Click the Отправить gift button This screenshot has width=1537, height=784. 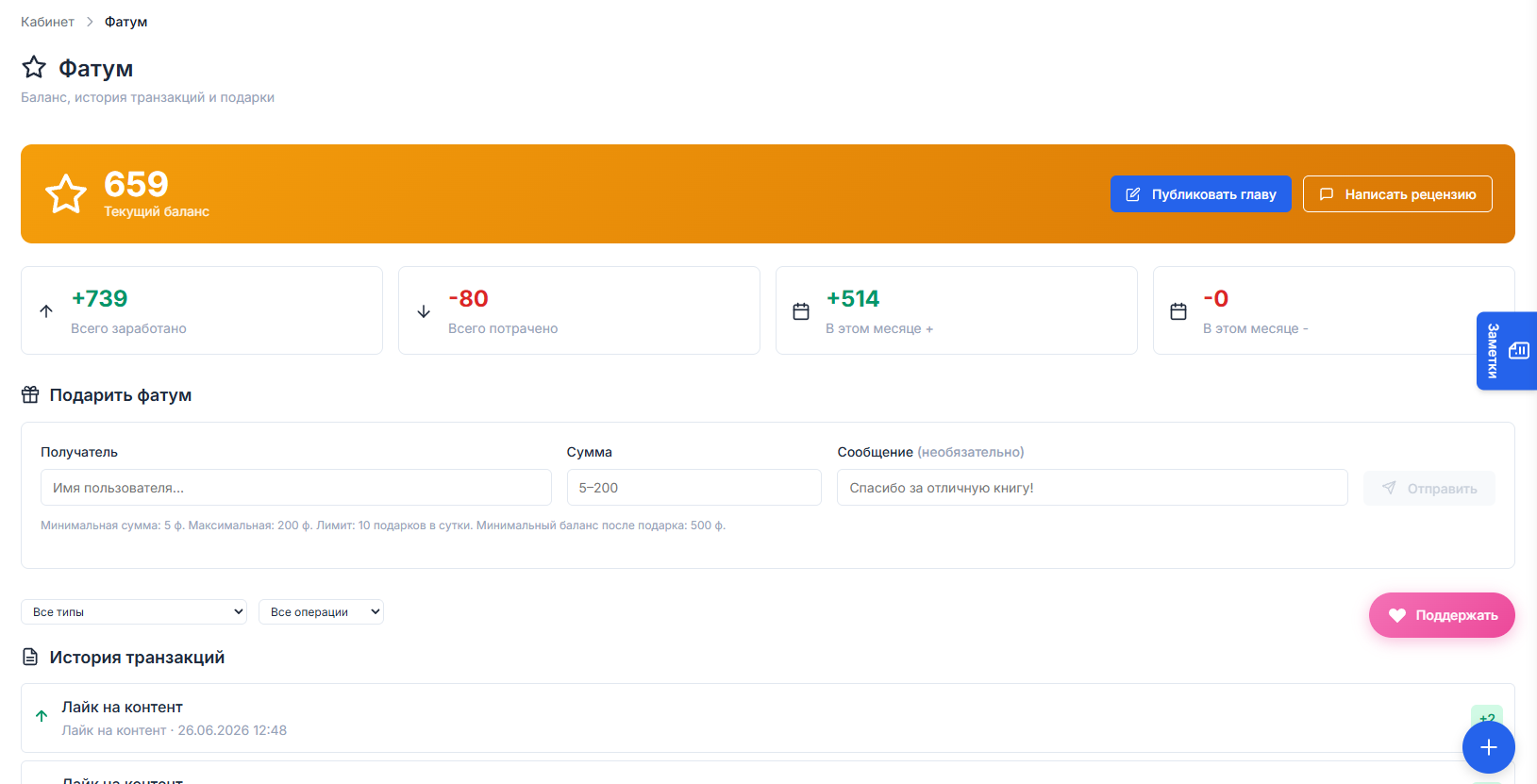1429,488
